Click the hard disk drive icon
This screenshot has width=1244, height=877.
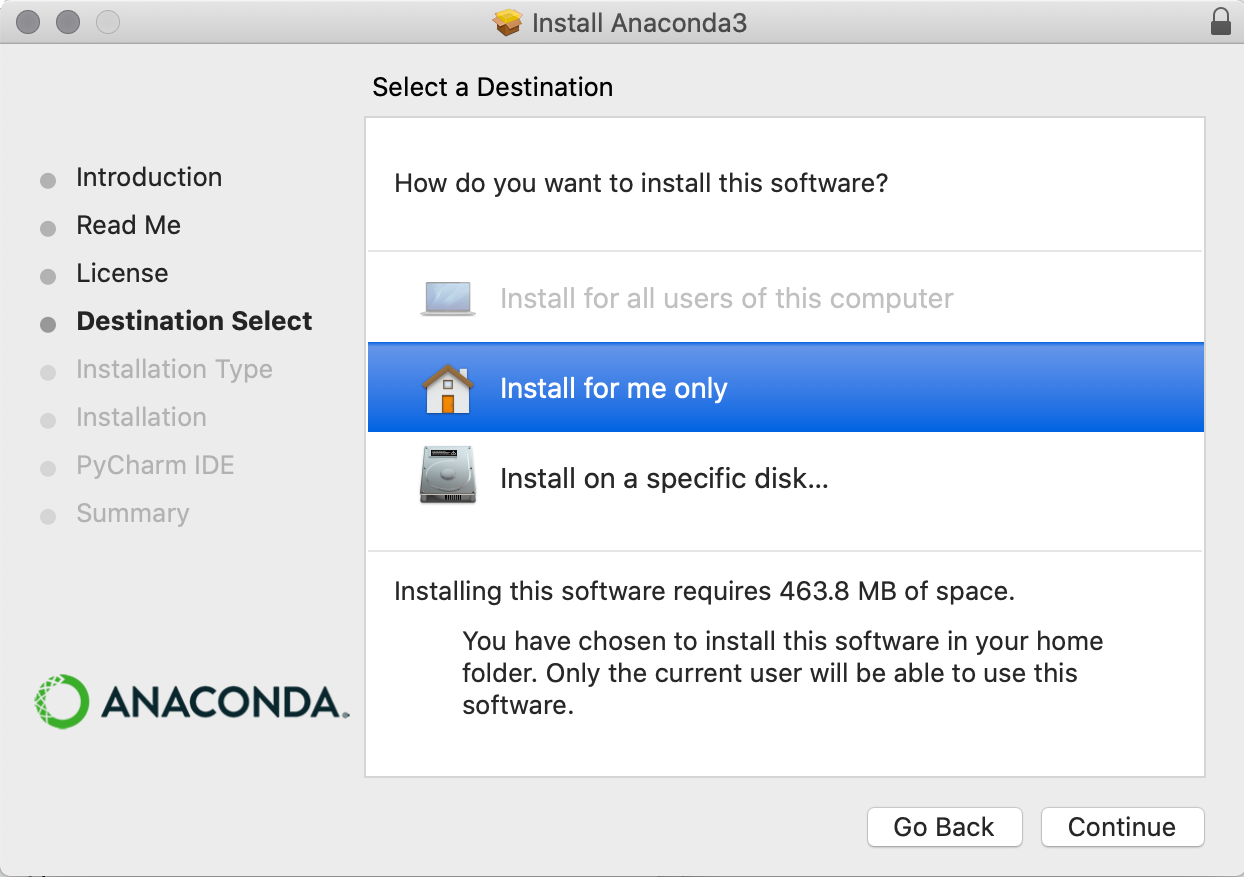[447, 477]
